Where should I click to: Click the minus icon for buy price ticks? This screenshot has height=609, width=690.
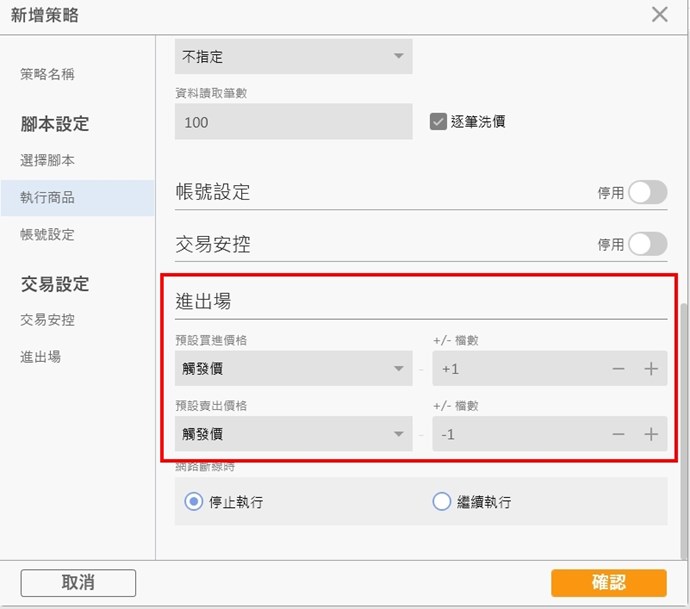coord(619,369)
